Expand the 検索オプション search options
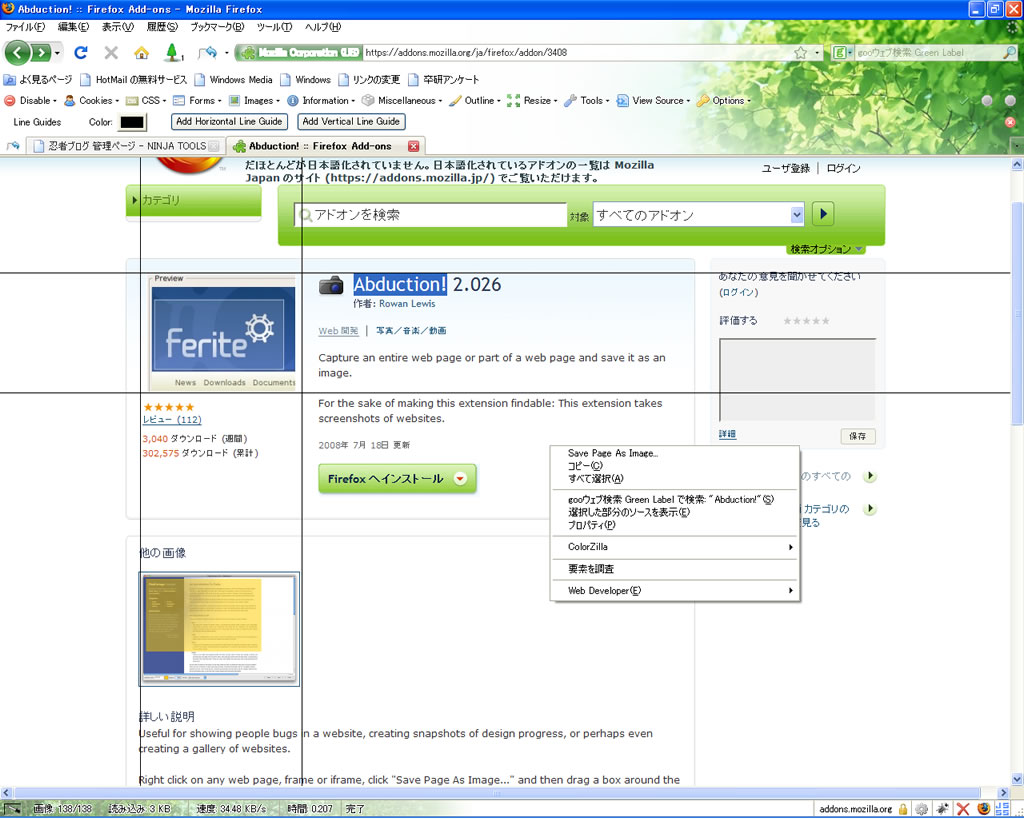The height and width of the screenshot is (819, 1024). [x=826, y=249]
